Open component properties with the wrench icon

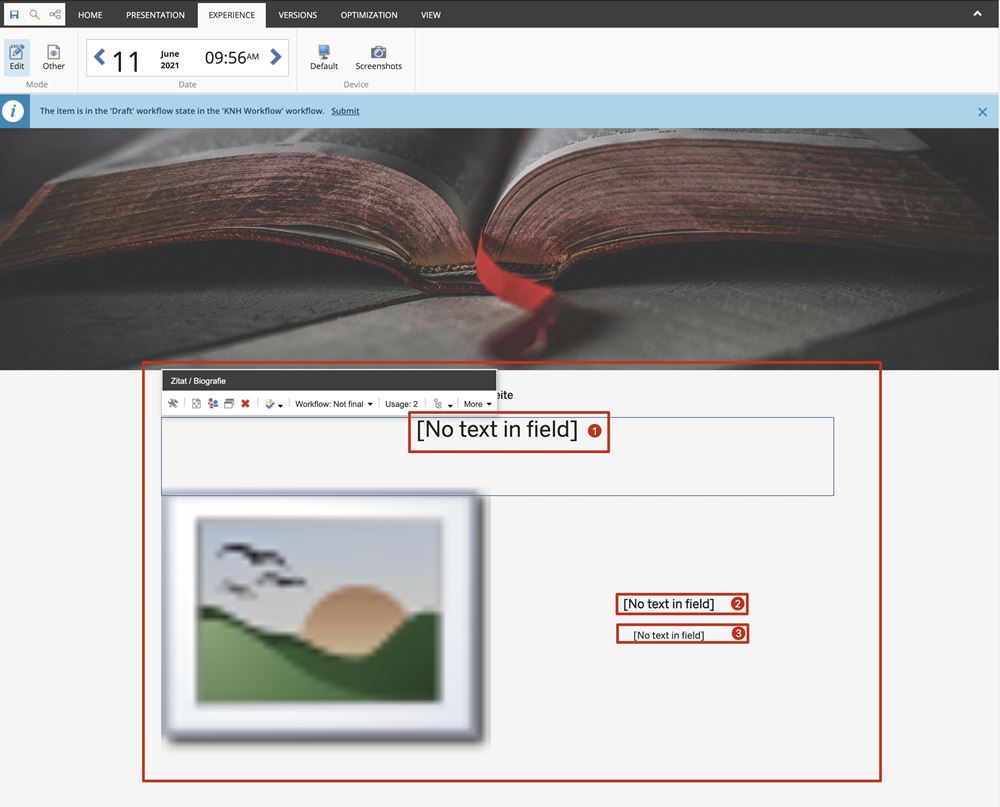(172, 403)
